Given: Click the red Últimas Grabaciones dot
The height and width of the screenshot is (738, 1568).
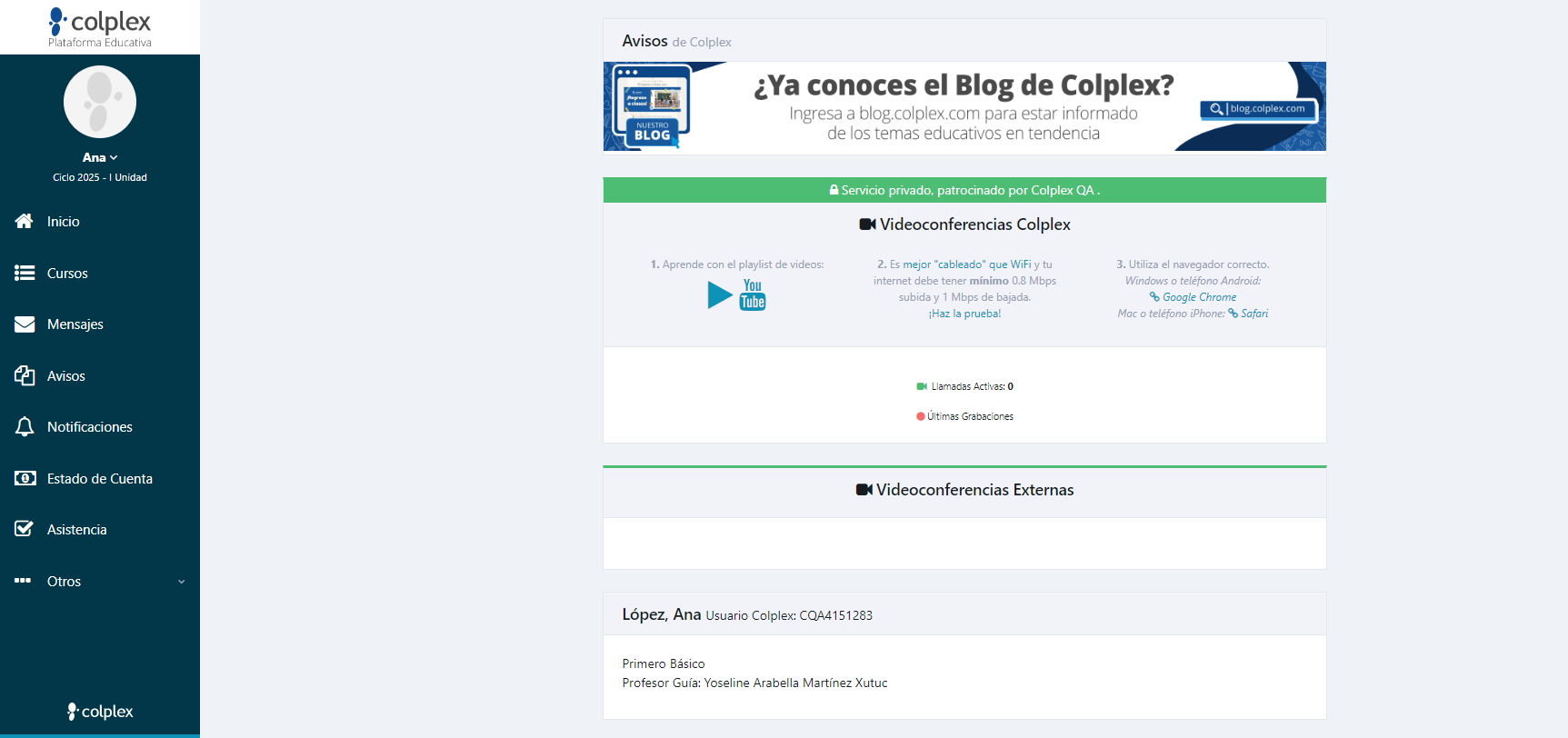Looking at the screenshot, I should pos(921,416).
